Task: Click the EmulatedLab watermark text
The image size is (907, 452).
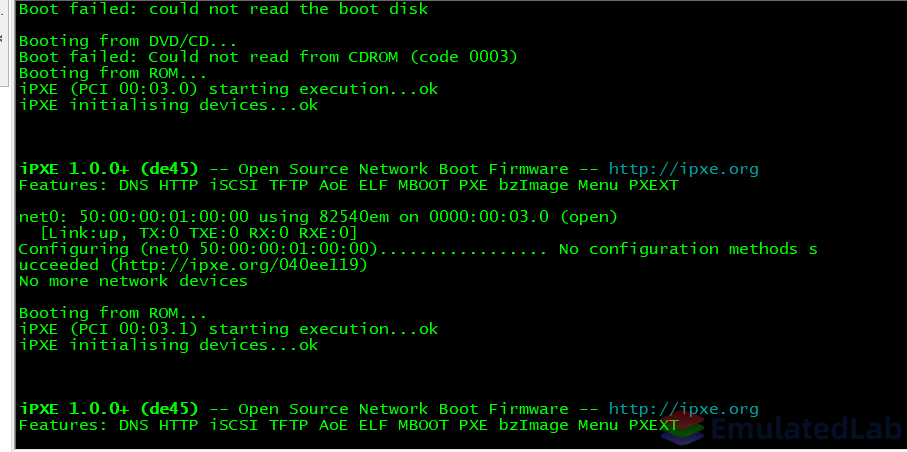Action: 806,430
